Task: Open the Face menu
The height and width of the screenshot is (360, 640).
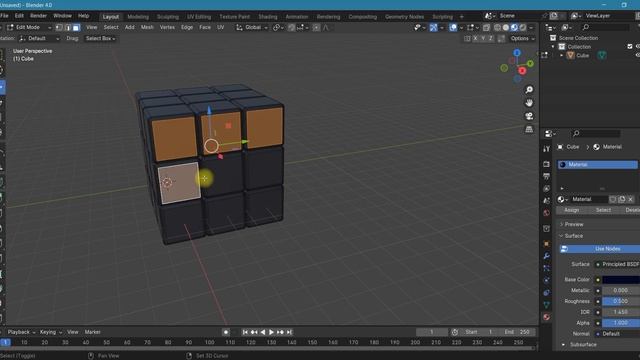Action: point(205,27)
